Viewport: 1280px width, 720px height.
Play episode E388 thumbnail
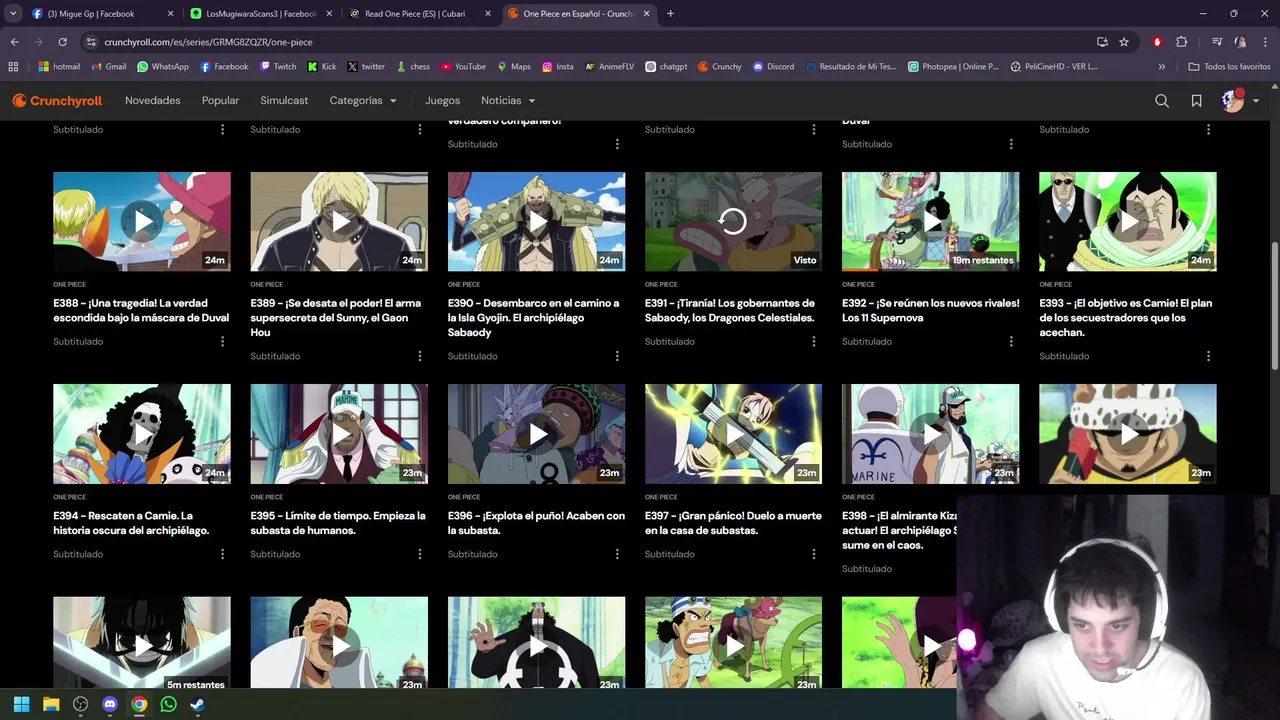142,221
